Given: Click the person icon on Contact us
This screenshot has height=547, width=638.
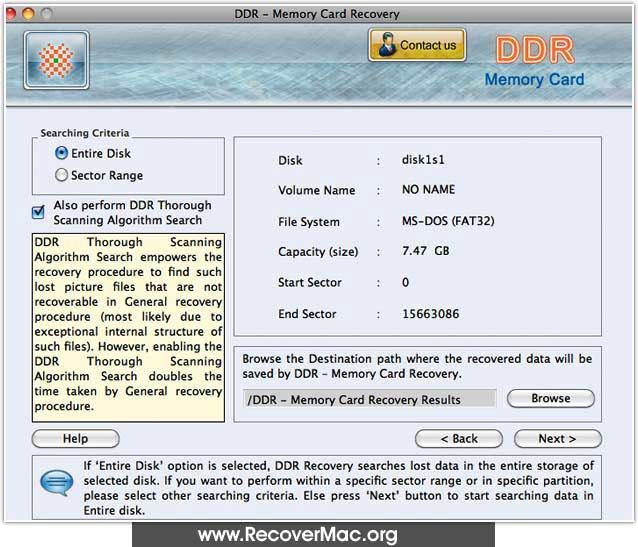Looking at the screenshot, I should pos(385,45).
